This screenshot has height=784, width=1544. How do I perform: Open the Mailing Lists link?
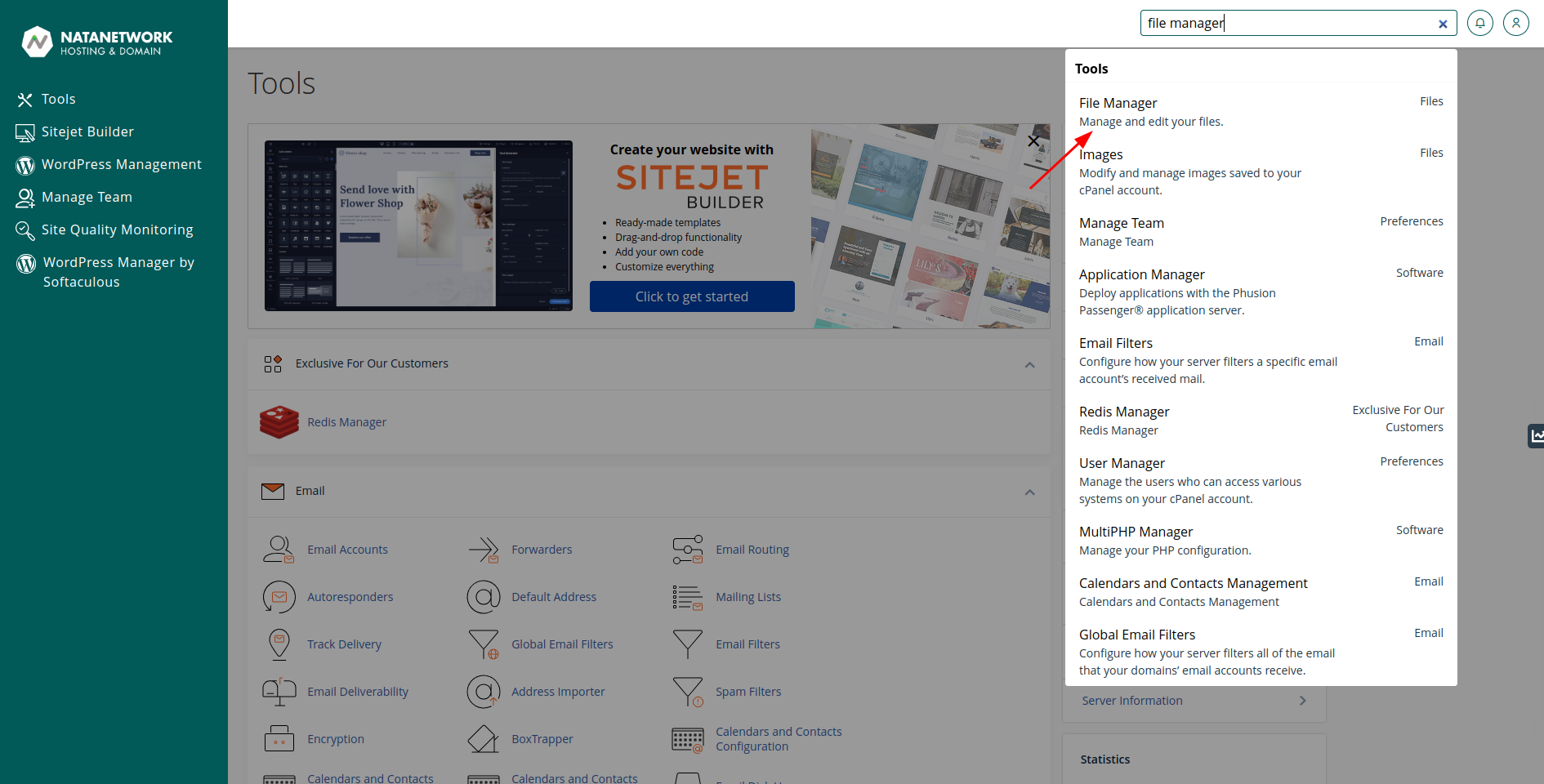748,597
